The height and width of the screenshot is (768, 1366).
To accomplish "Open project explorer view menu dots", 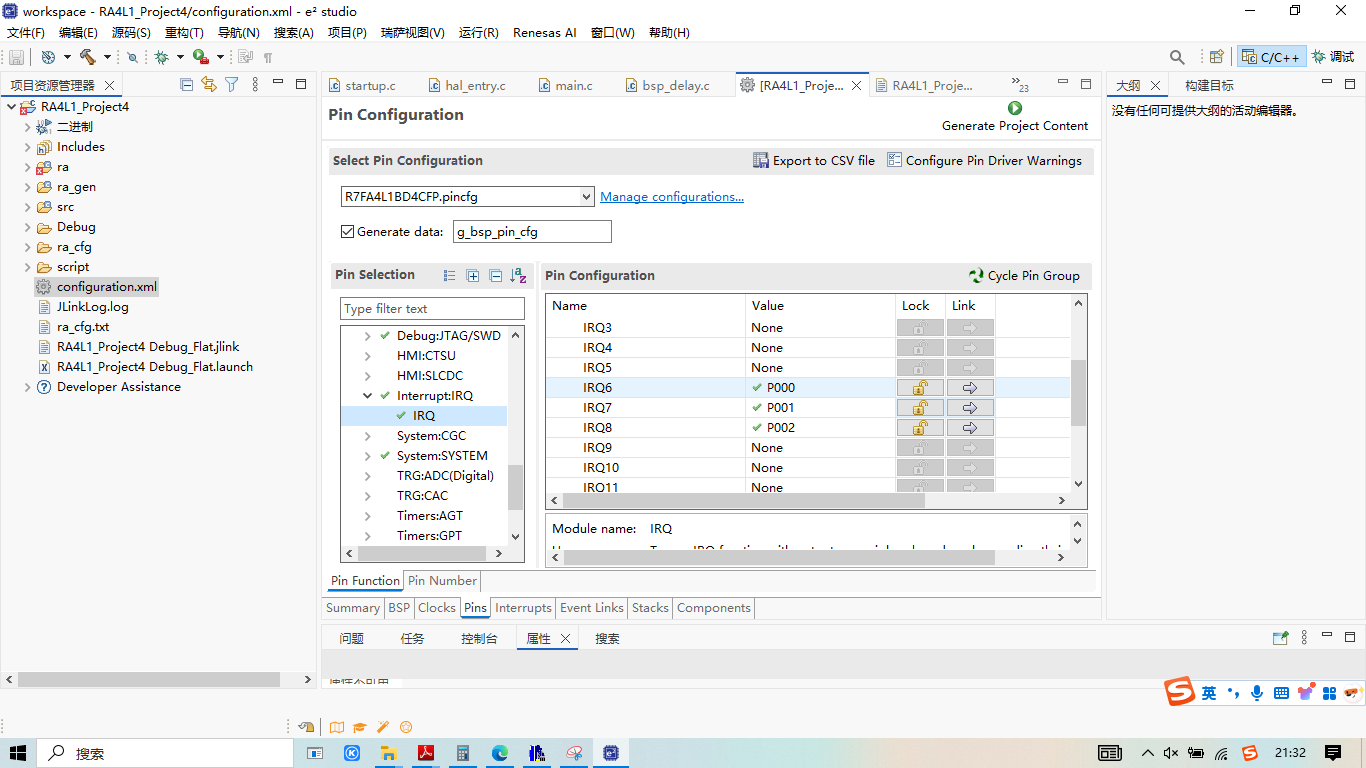I will [255, 85].
